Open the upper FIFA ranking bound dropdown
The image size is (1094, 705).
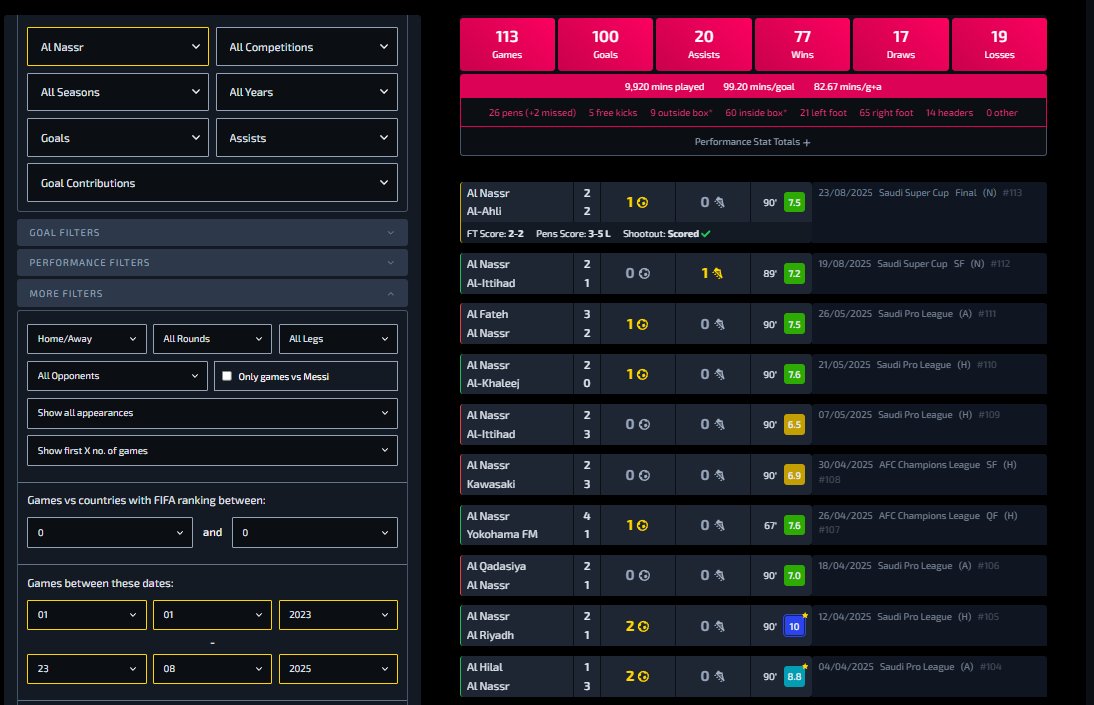pyautogui.click(x=315, y=533)
